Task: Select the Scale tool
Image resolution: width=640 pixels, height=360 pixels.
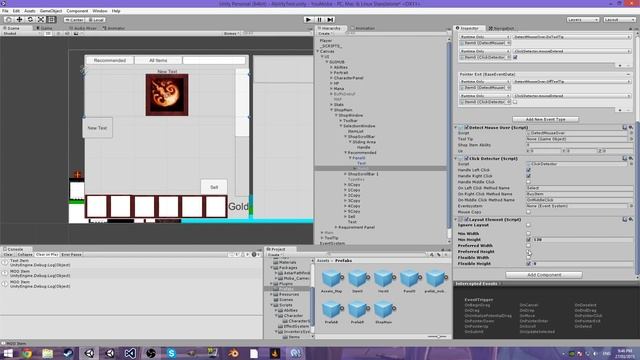Action: pos(41,20)
